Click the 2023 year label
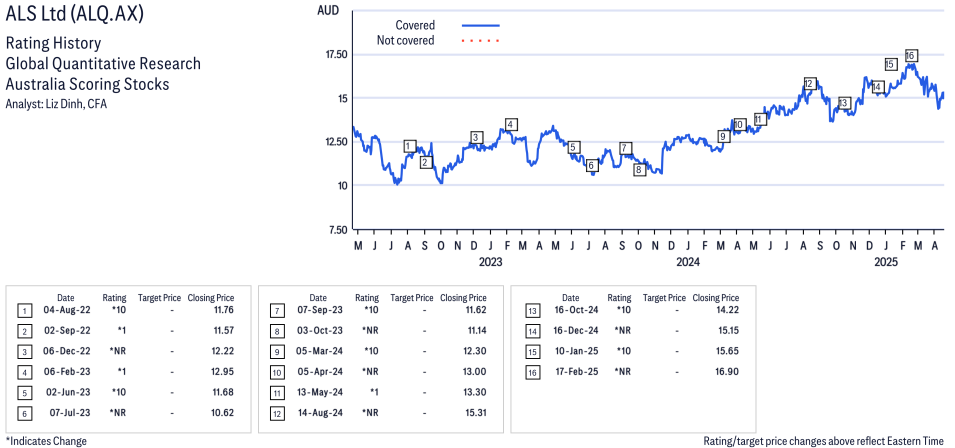The image size is (955, 448). coord(491,262)
